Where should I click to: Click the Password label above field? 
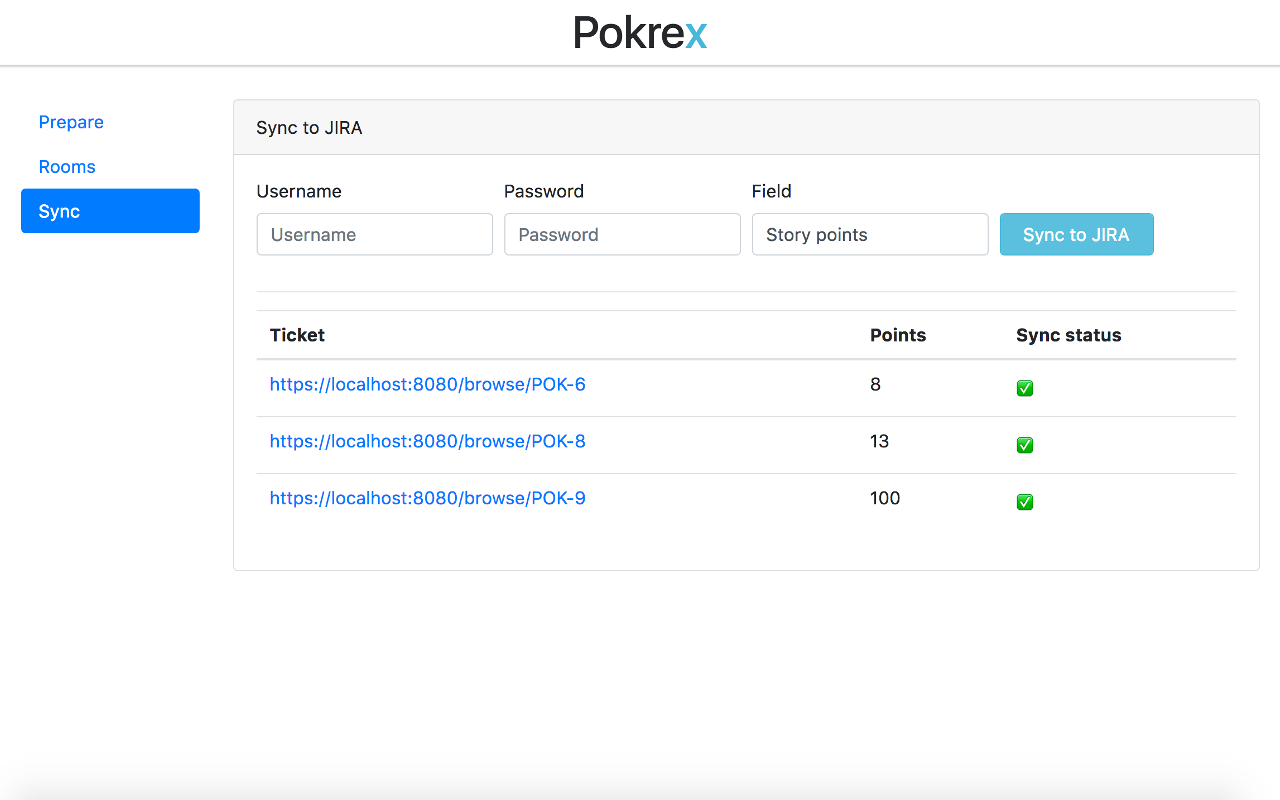pyautogui.click(x=544, y=191)
